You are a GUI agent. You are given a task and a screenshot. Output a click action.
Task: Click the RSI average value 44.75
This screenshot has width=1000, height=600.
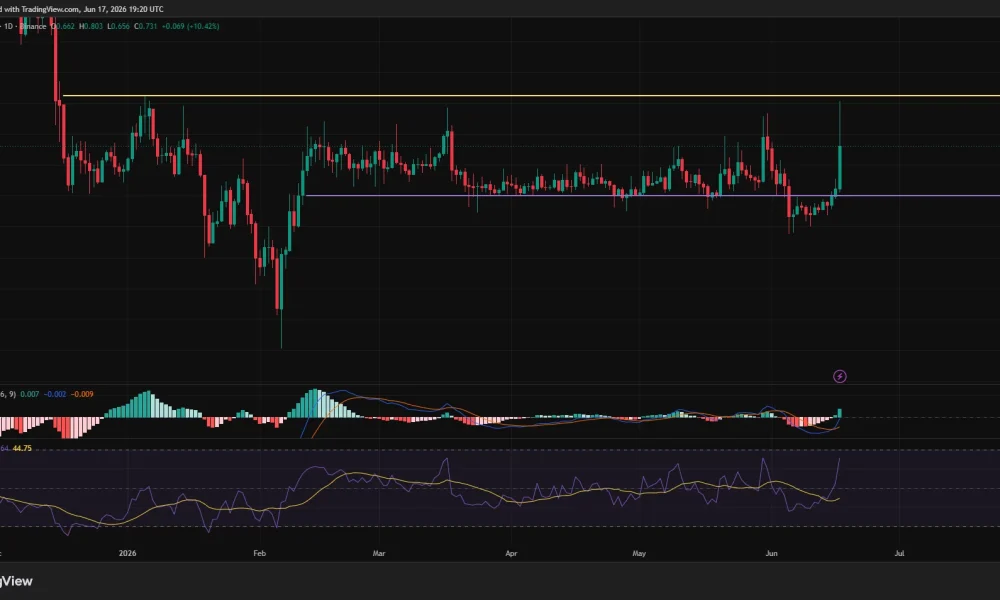pos(22,448)
